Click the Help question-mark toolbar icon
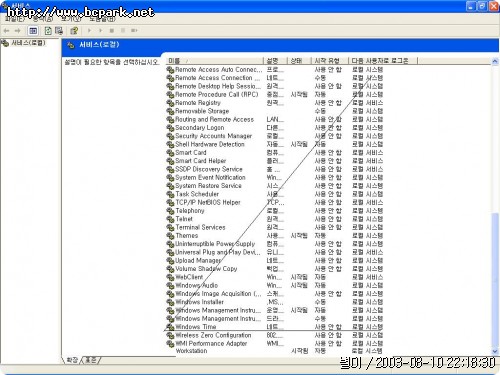Viewport: 500px width, 375px height. click(x=74, y=31)
